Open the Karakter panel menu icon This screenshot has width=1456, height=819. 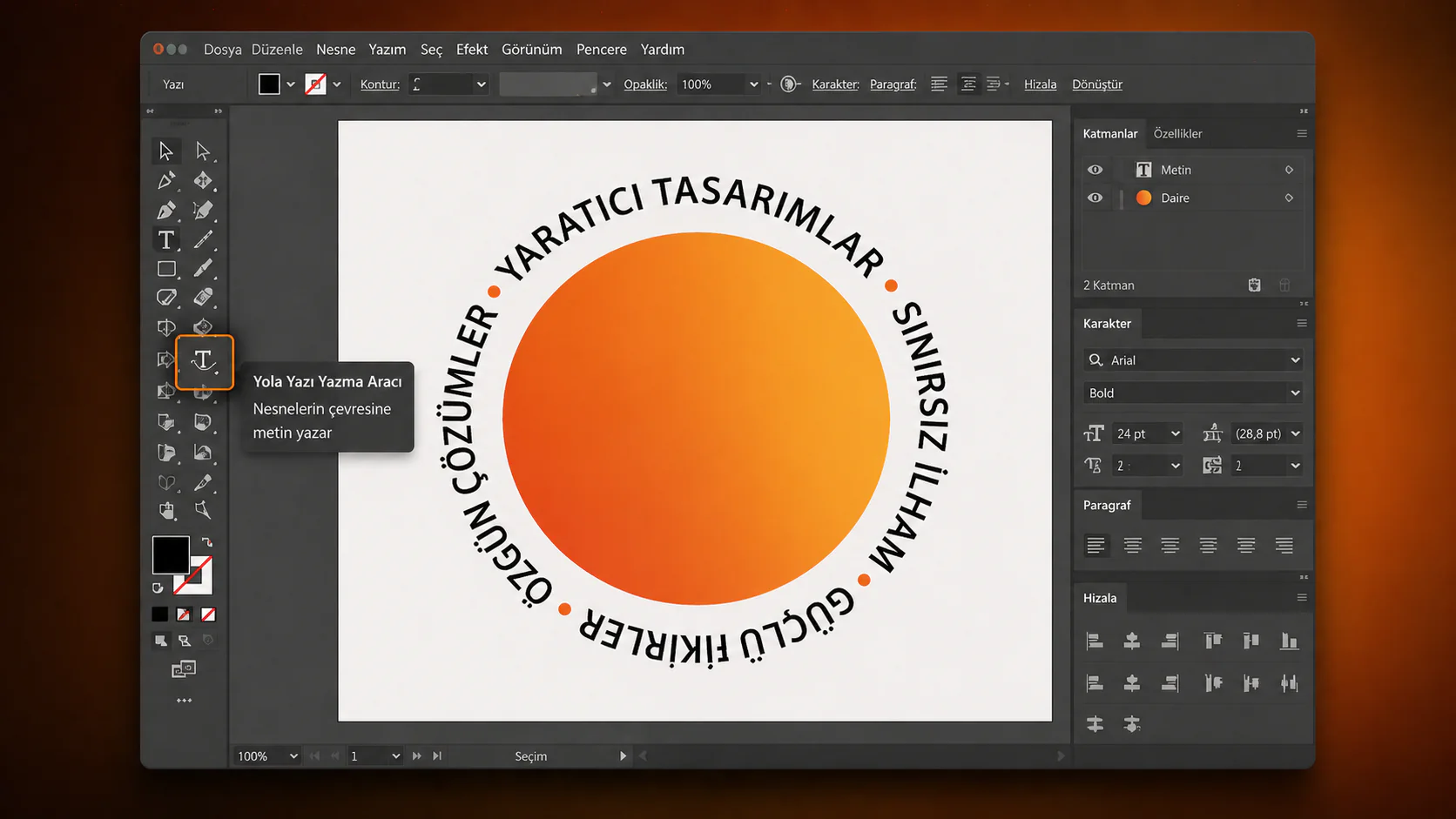click(x=1302, y=323)
